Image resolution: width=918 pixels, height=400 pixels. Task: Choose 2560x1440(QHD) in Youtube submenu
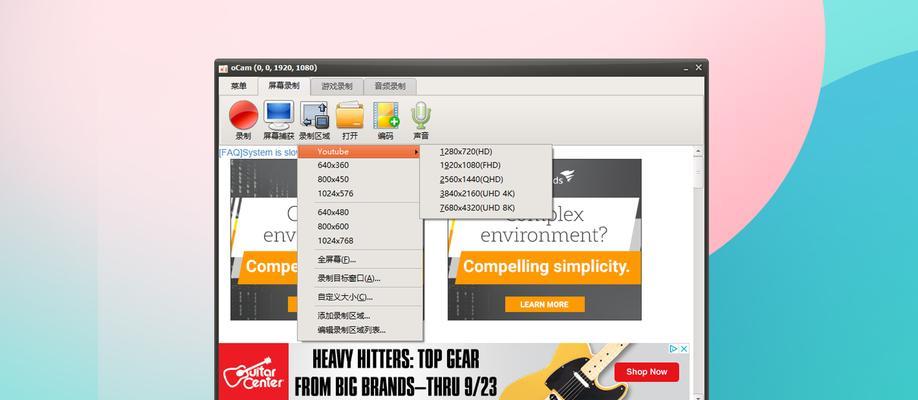[486, 179]
